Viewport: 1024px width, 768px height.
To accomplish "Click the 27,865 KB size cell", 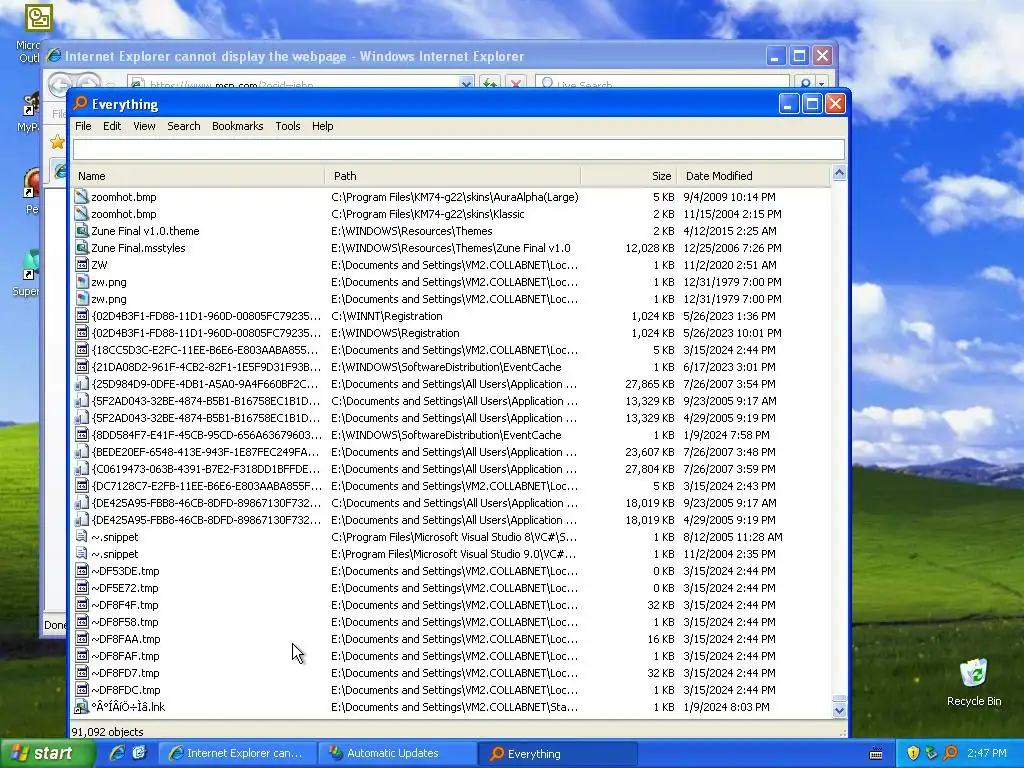I will tap(650, 384).
